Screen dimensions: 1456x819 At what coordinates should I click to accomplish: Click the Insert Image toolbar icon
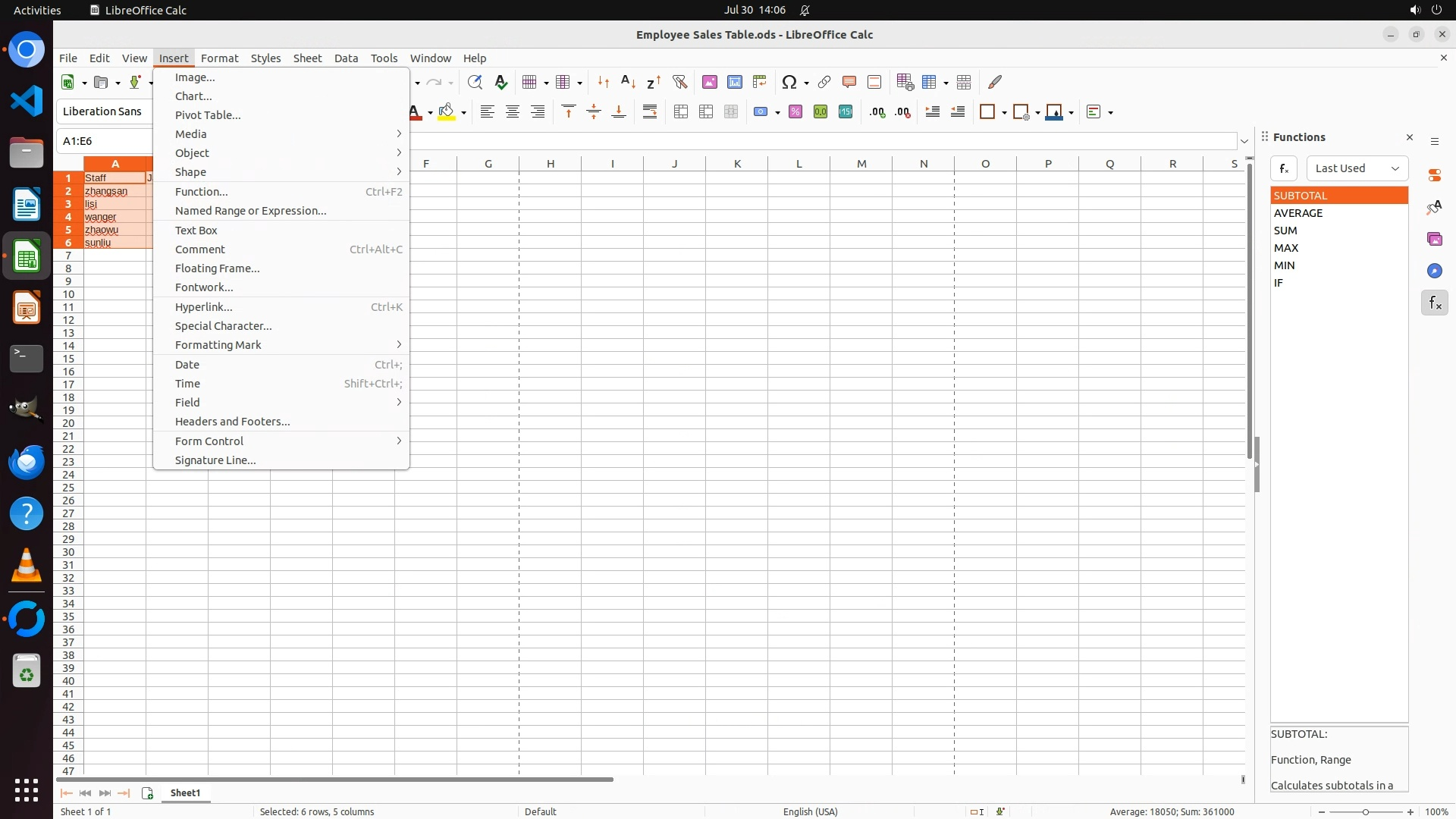click(710, 82)
